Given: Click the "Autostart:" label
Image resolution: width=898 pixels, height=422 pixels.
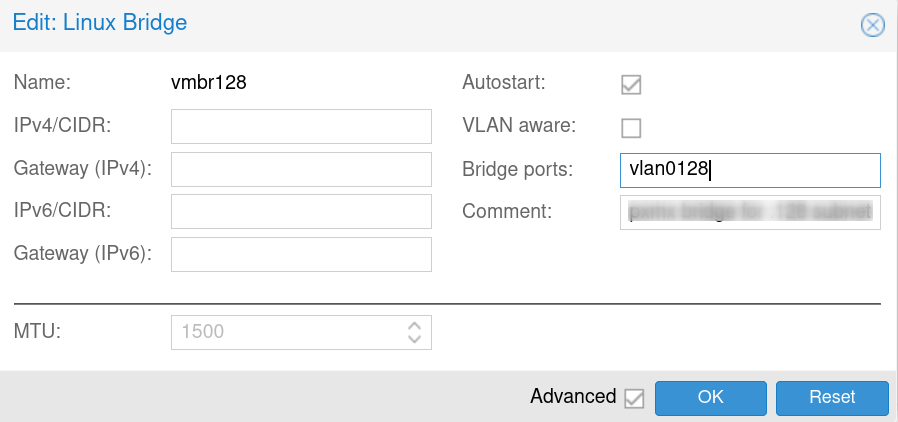Looking at the screenshot, I should click(x=504, y=83).
